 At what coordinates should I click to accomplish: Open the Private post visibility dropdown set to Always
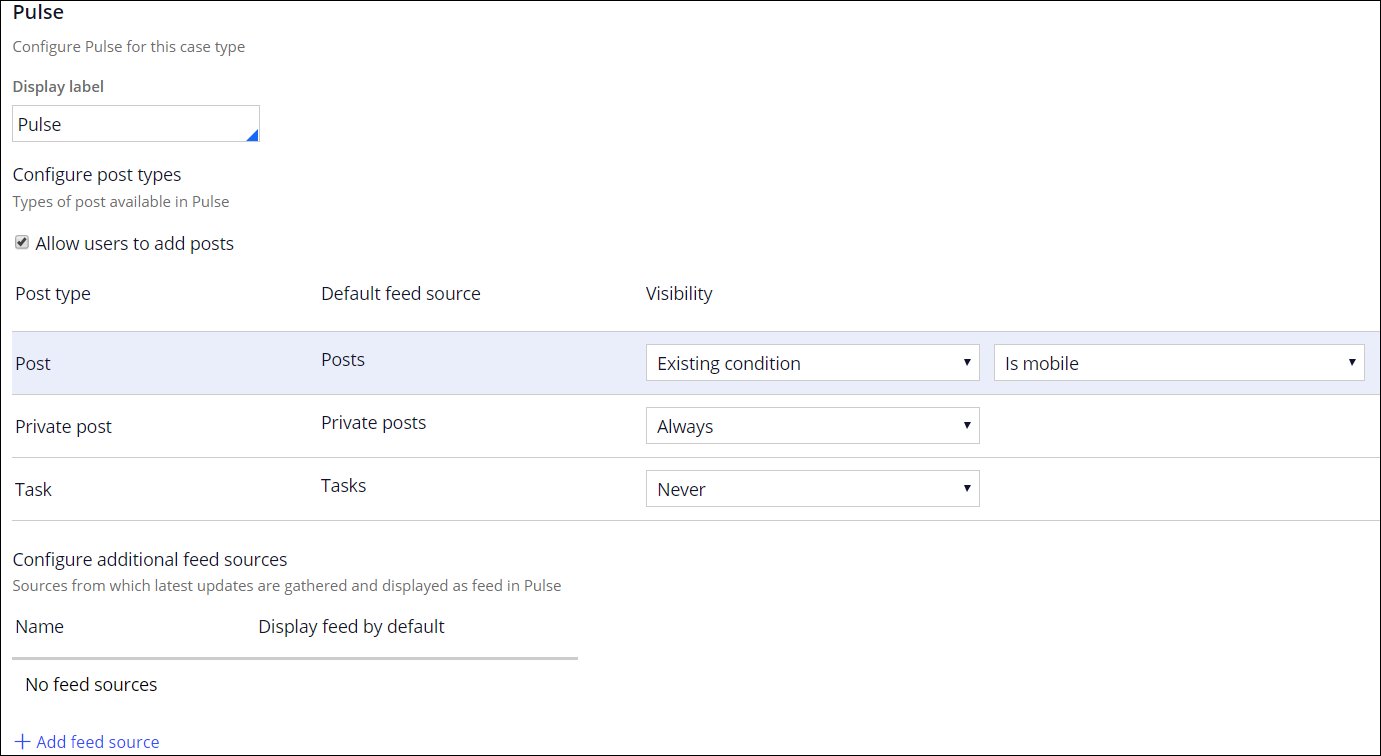pyautogui.click(x=812, y=426)
